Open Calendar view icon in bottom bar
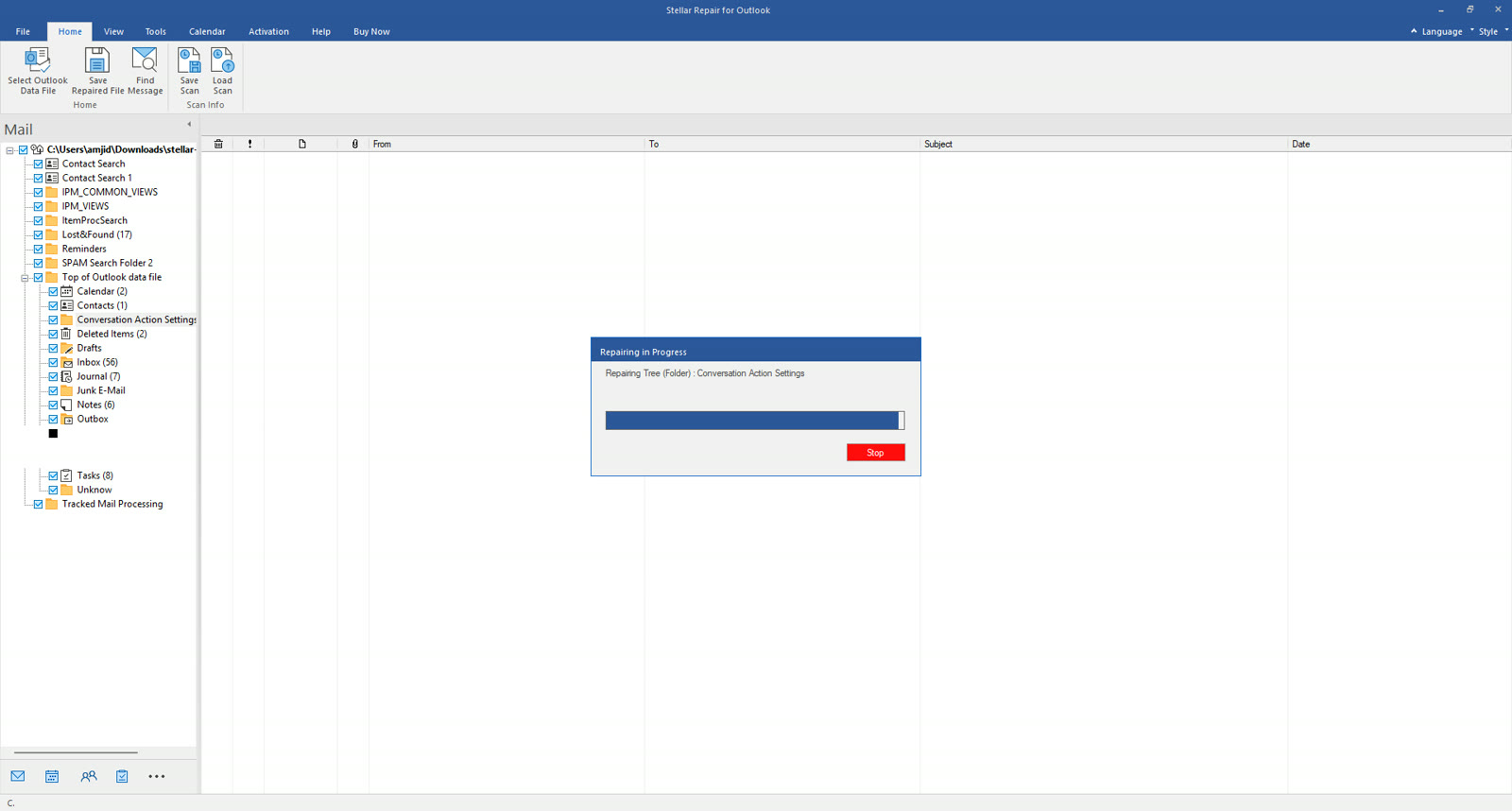 coord(52,776)
